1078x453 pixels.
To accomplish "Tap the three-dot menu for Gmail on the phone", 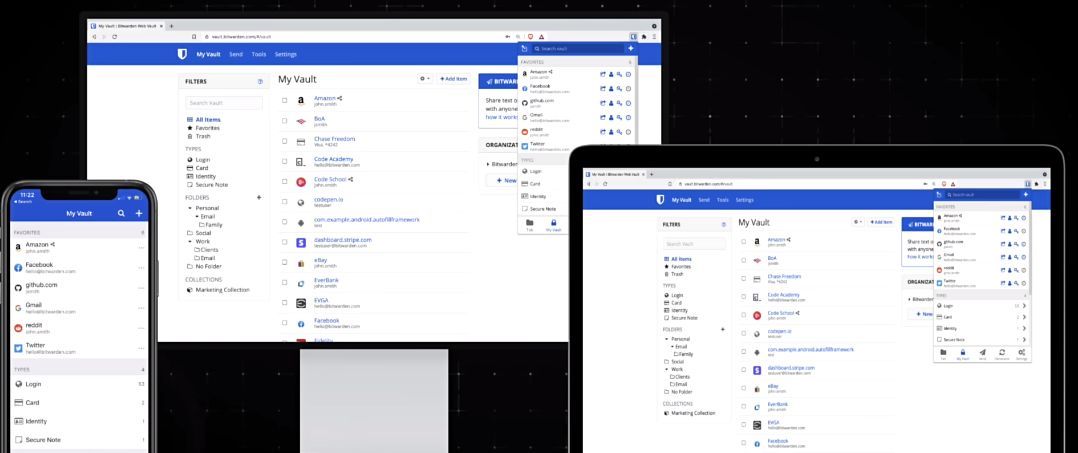I will (141, 308).
